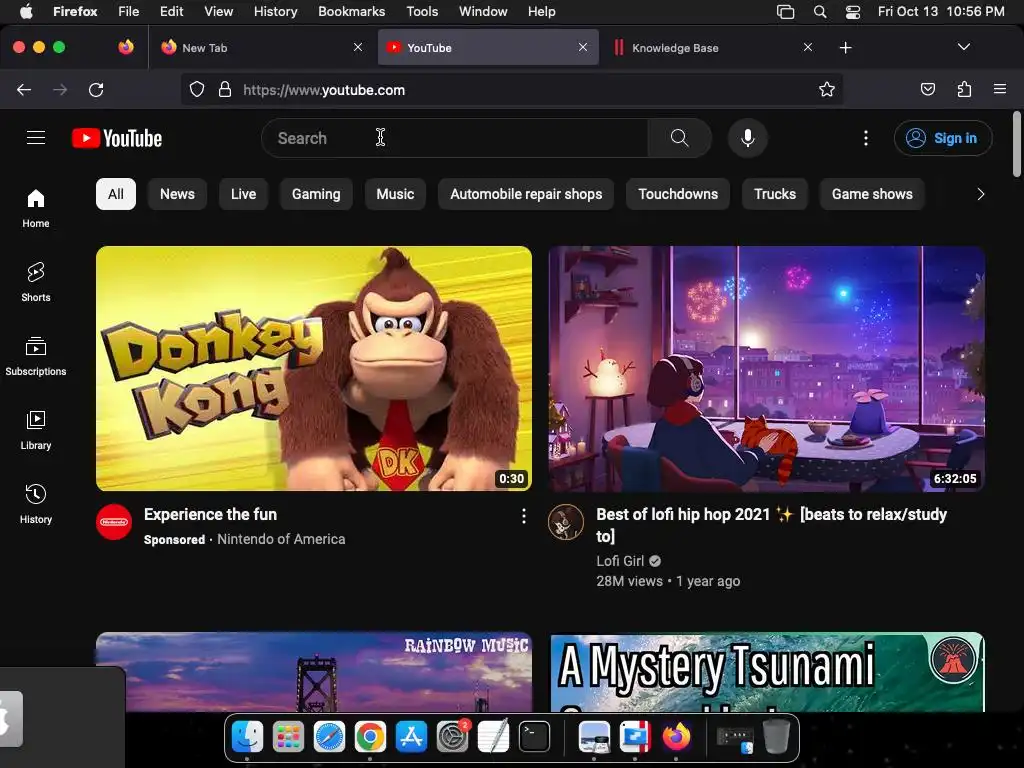Open YouTube settings three-dot menu
Viewport: 1024px width, 768px height.
pyautogui.click(x=866, y=138)
